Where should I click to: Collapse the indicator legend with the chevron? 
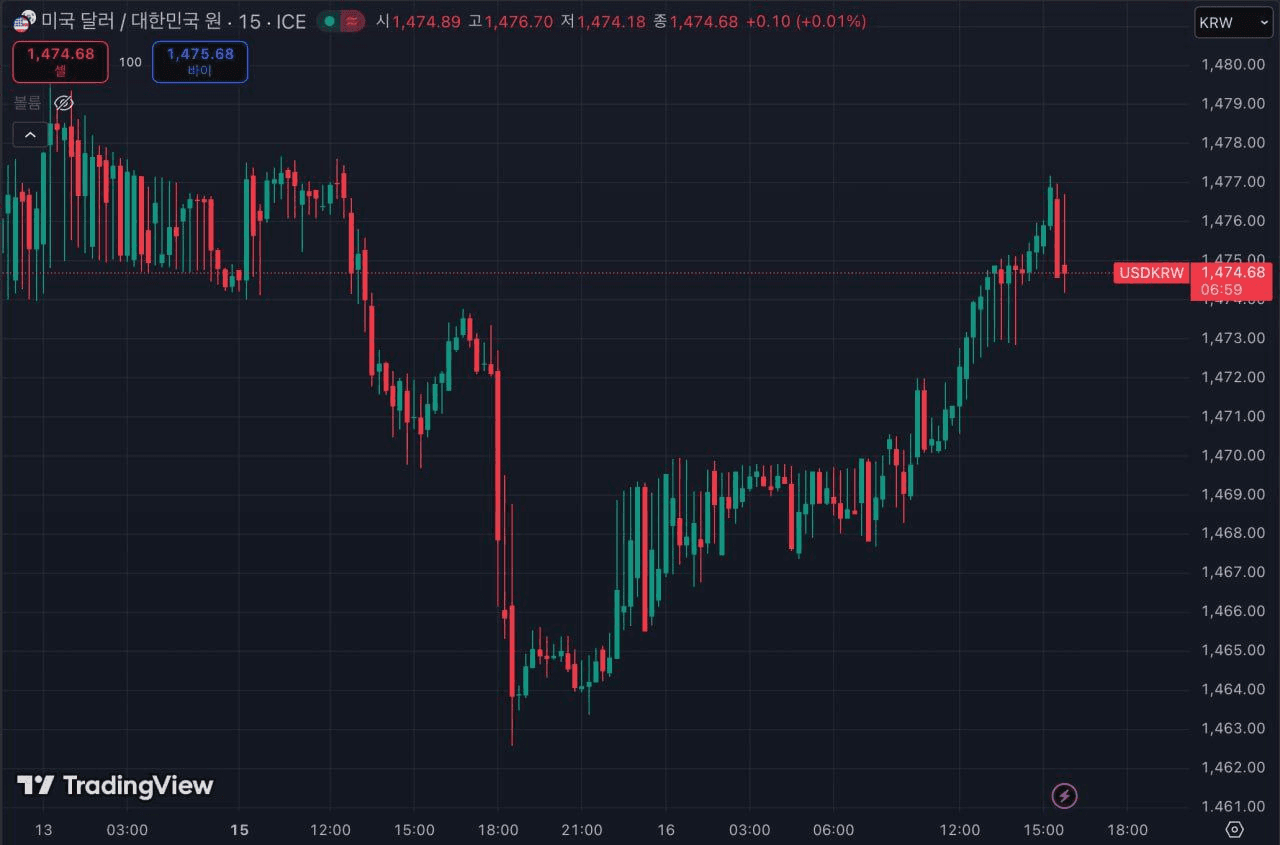pos(30,134)
